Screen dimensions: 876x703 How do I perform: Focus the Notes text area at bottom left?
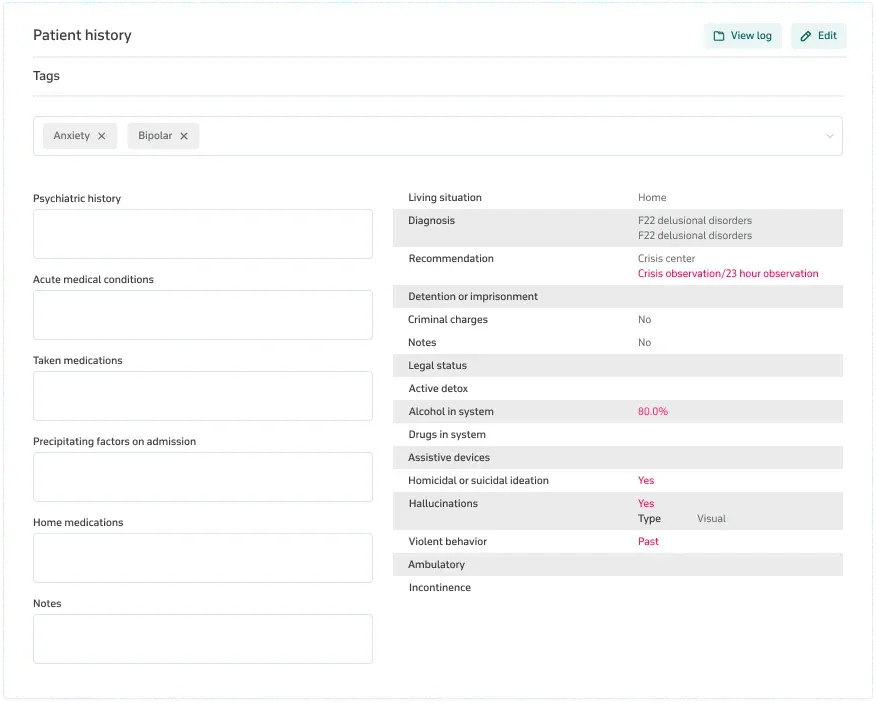click(x=202, y=639)
